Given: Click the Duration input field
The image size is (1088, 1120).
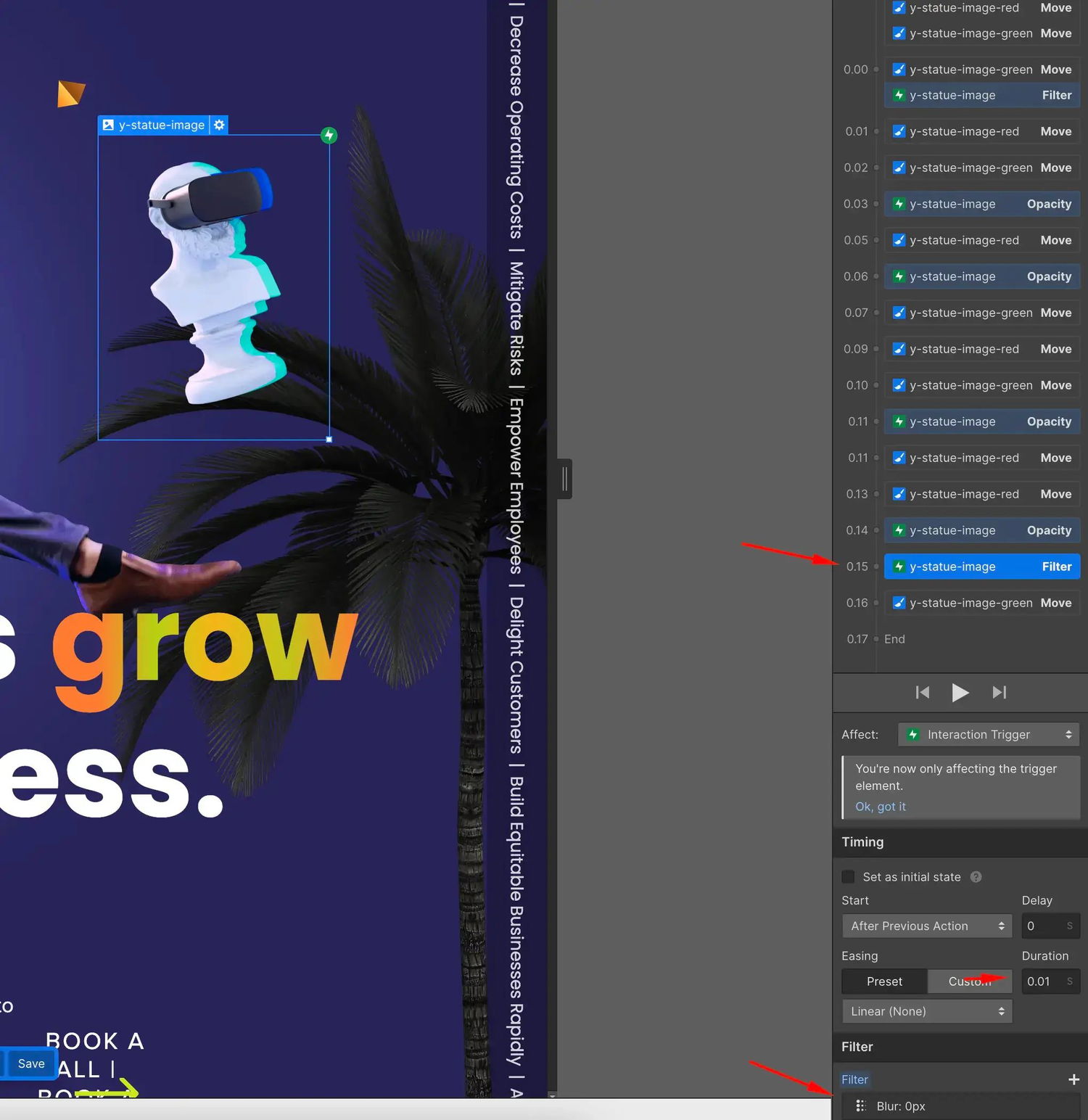Looking at the screenshot, I should (1051, 981).
